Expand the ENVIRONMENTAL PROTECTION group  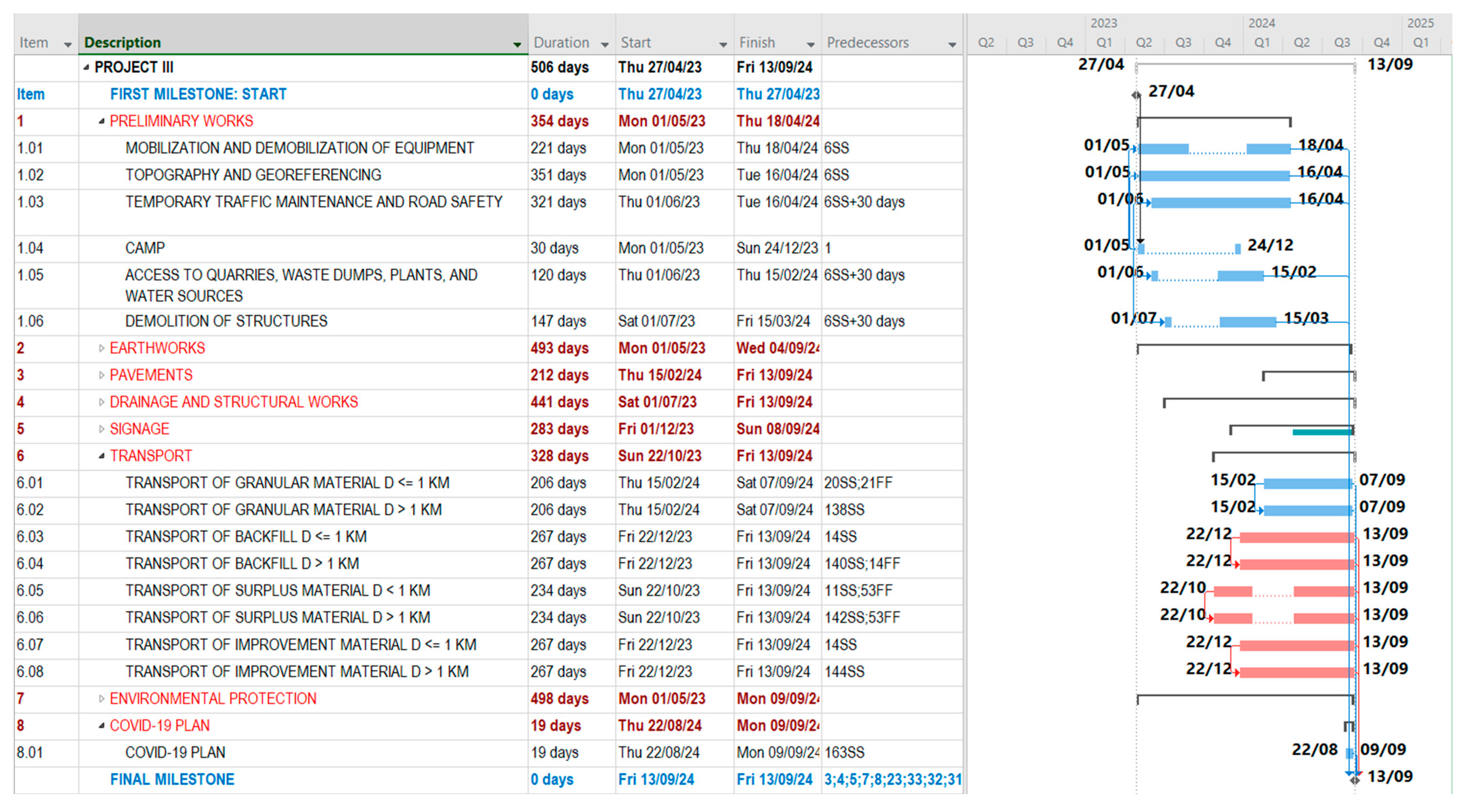click(102, 699)
